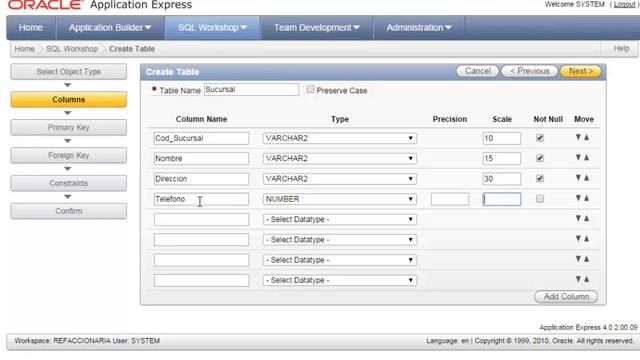Viewport: 640px width, 360px height.
Task: Click the Add Column button
Action: 566,297
